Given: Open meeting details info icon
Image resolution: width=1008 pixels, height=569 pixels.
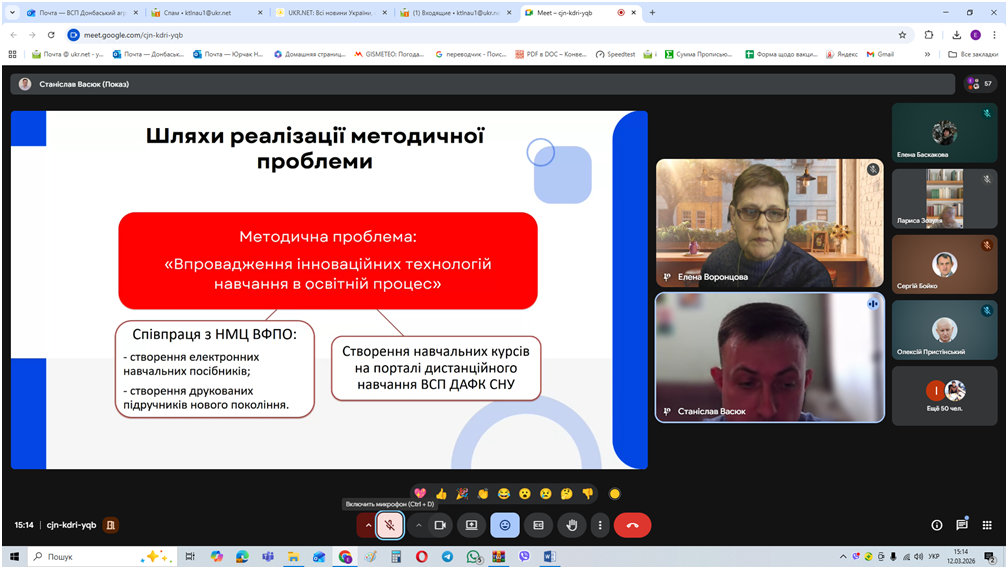Looking at the screenshot, I should click(937, 525).
